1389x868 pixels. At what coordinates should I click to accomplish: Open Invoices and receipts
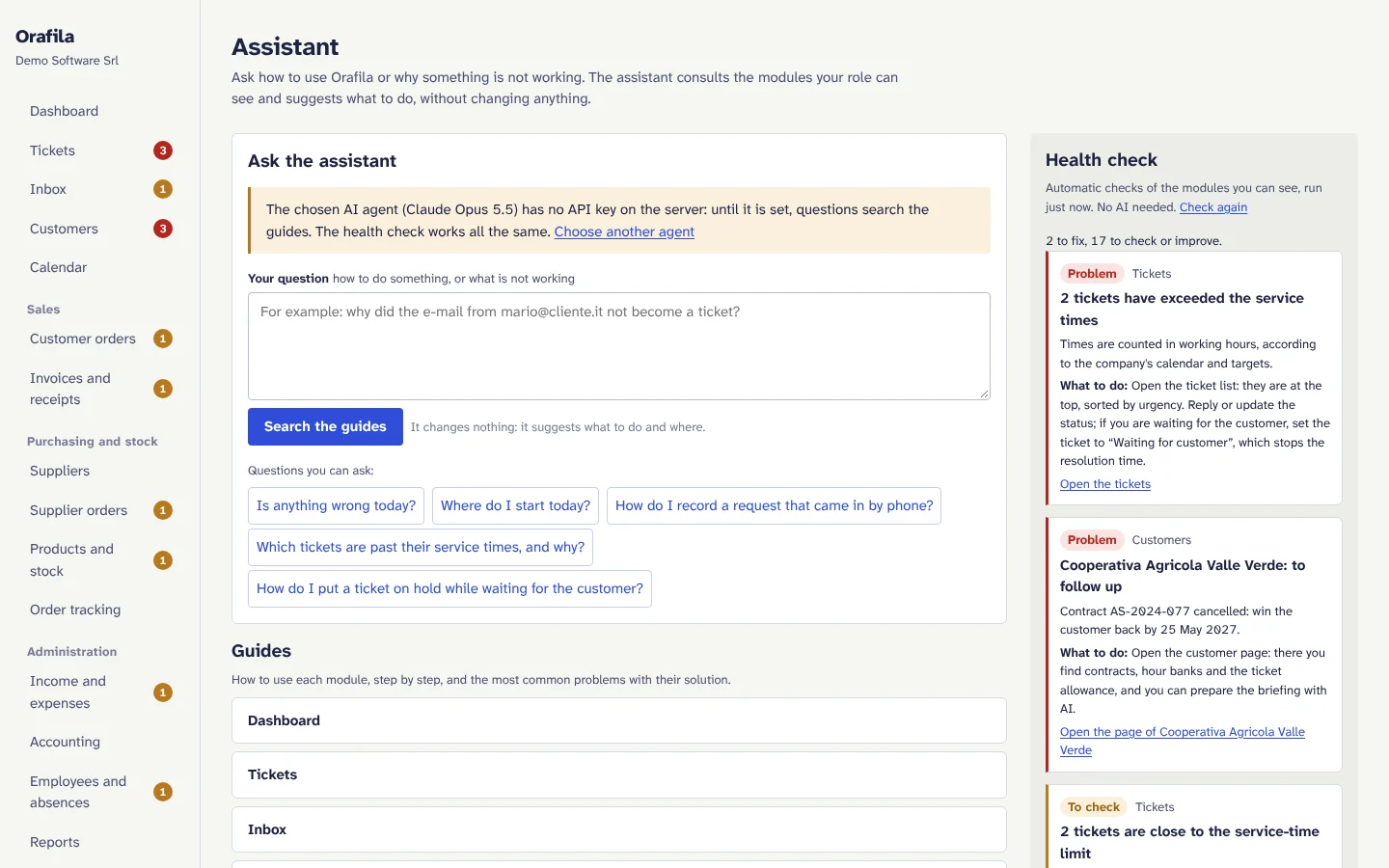coord(99,389)
